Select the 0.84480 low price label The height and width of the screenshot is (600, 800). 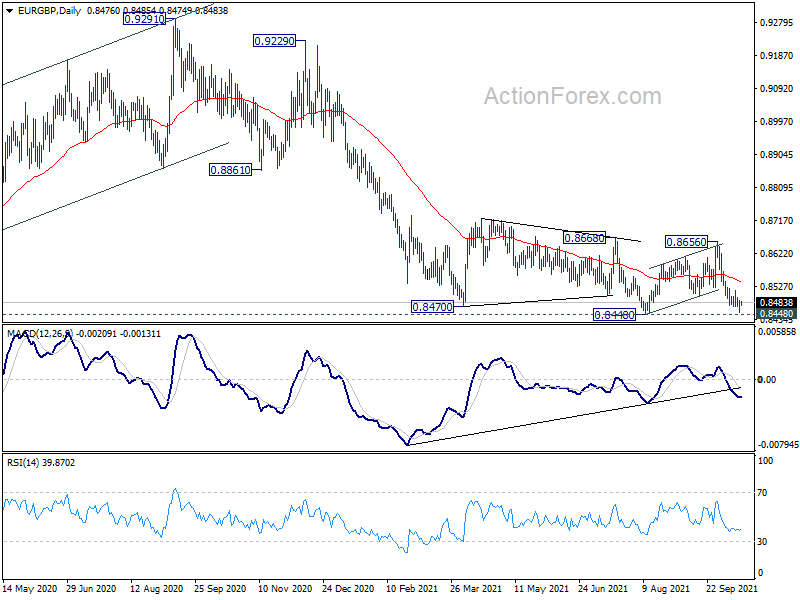614,315
